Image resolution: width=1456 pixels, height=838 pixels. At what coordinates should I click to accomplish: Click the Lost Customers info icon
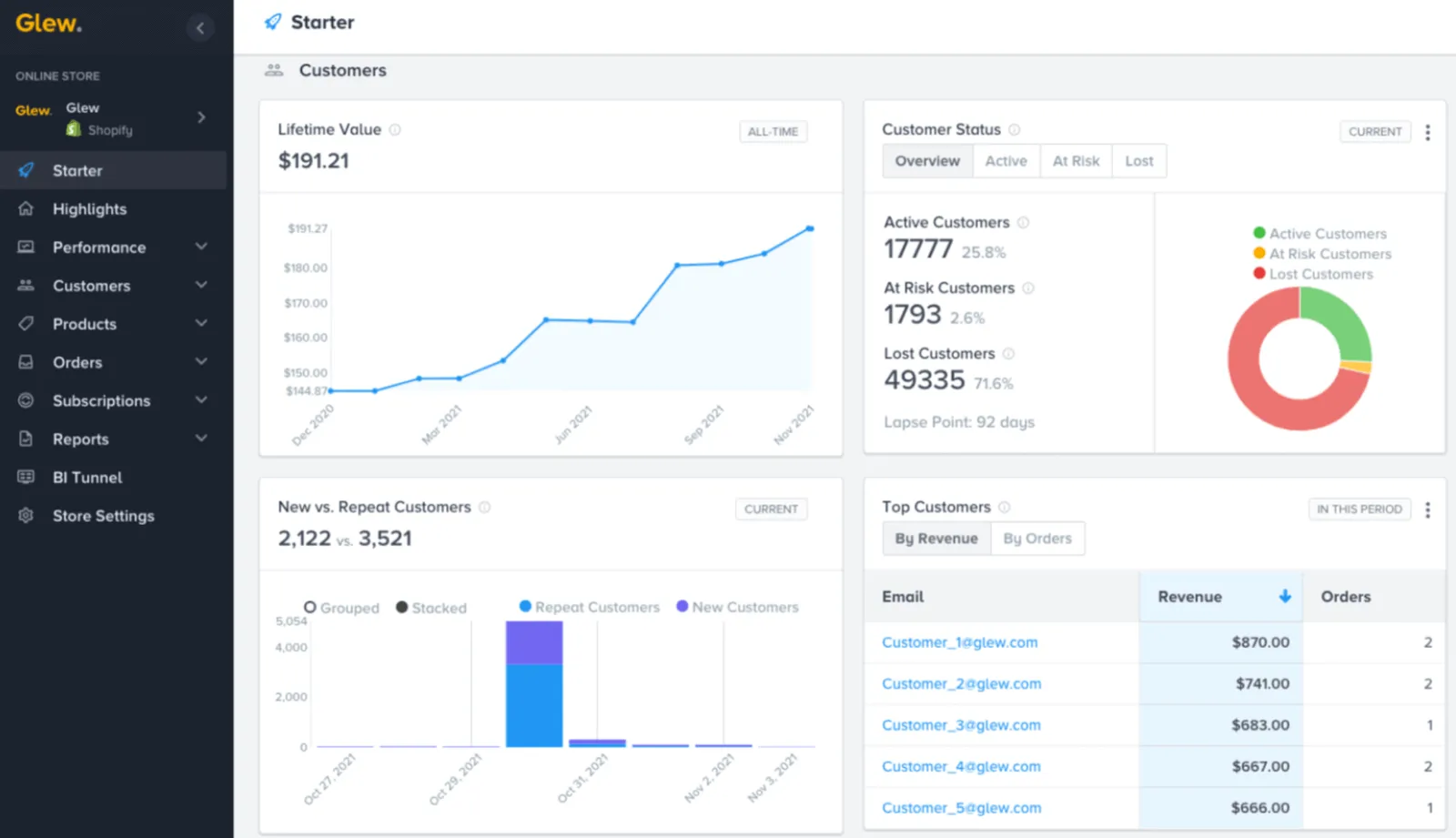point(1008,354)
